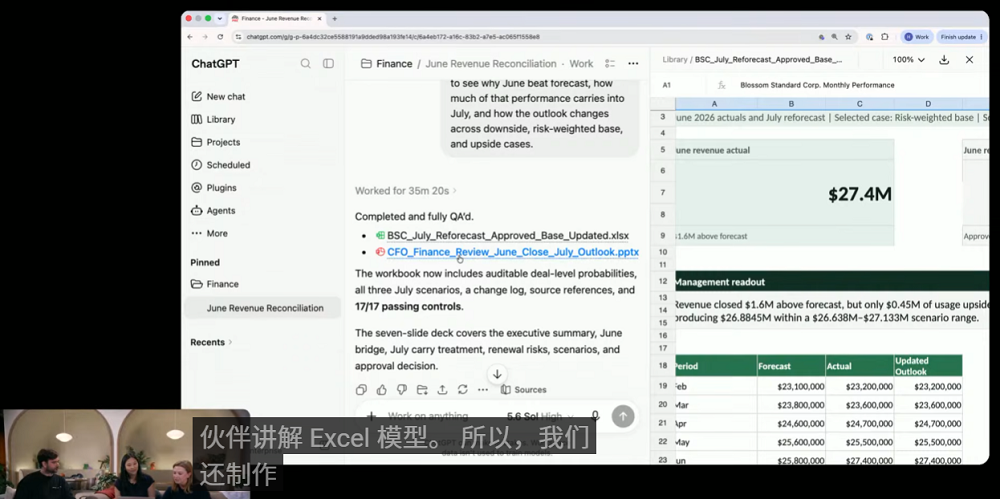Open a new browser tab
1000x499 pixels.
pyautogui.click(x=335, y=19)
